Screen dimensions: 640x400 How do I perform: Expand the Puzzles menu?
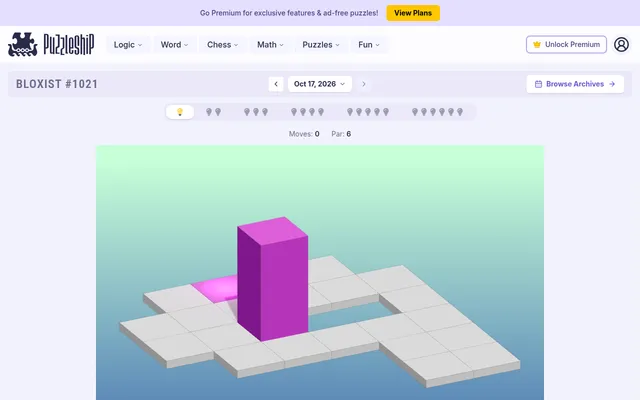(321, 44)
